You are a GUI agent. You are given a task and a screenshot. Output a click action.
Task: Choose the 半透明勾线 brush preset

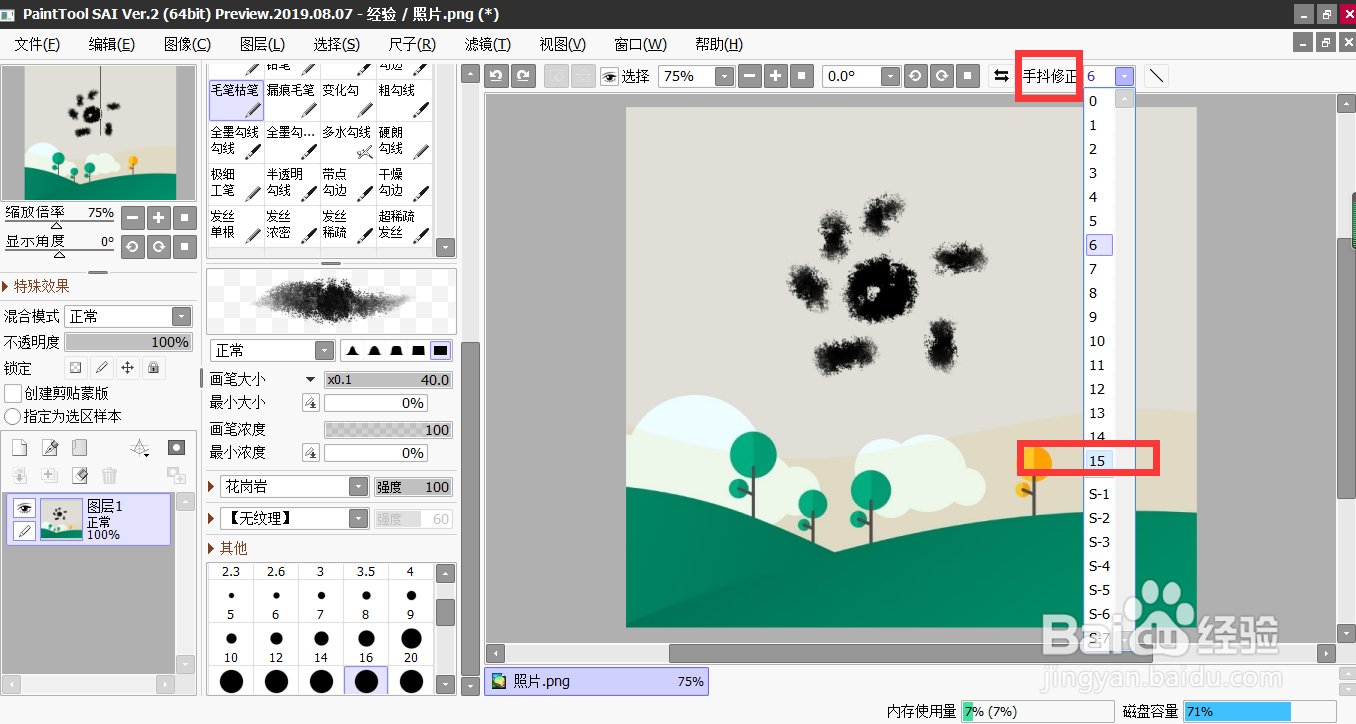pyautogui.click(x=292, y=183)
